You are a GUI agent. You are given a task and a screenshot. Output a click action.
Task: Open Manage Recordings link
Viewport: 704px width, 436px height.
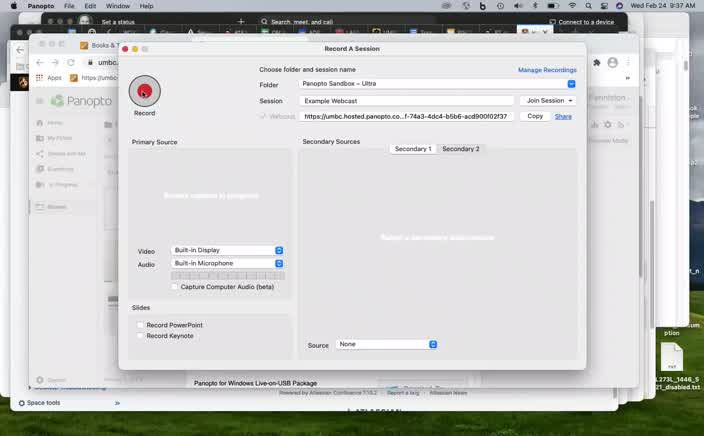coord(547,70)
